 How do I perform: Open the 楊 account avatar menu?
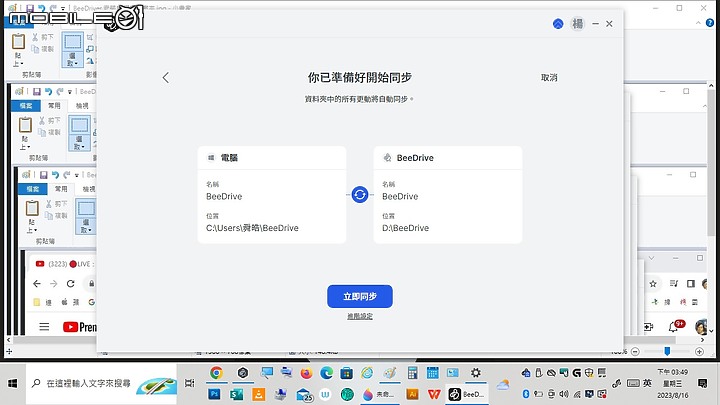pyautogui.click(x=577, y=23)
